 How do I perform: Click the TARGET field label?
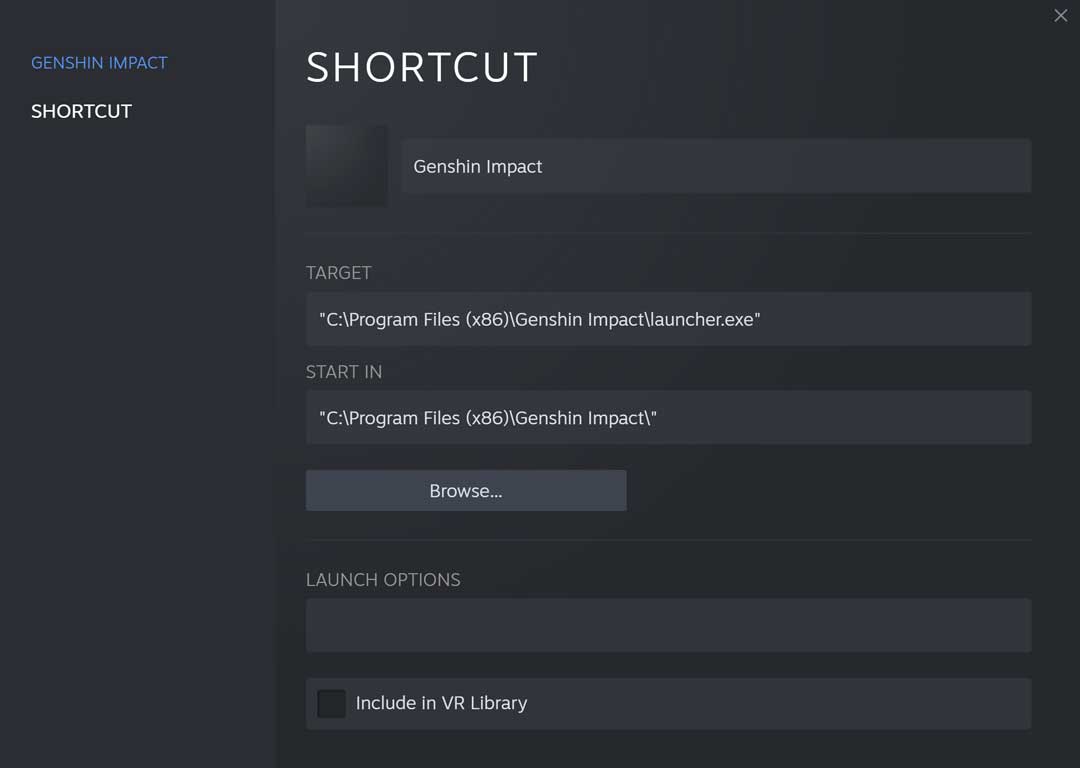pyautogui.click(x=339, y=273)
